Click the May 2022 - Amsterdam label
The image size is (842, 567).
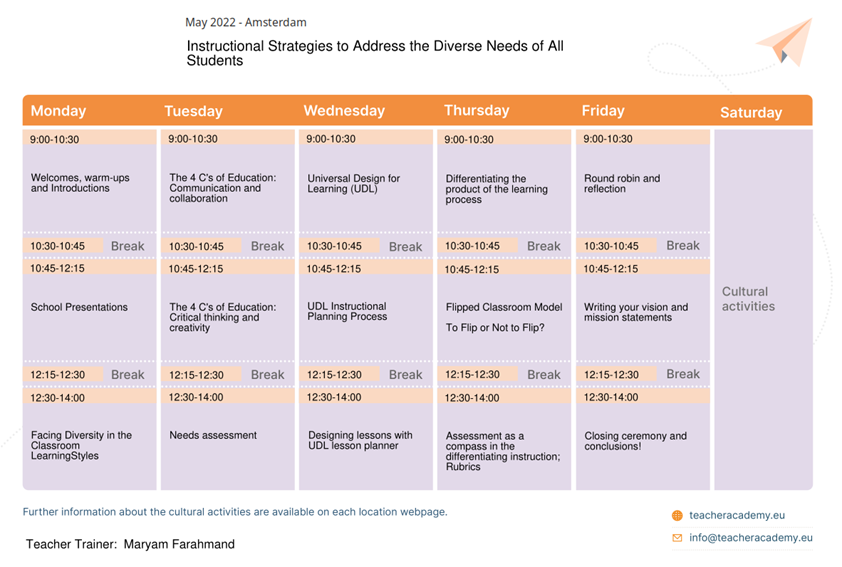click(246, 22)
